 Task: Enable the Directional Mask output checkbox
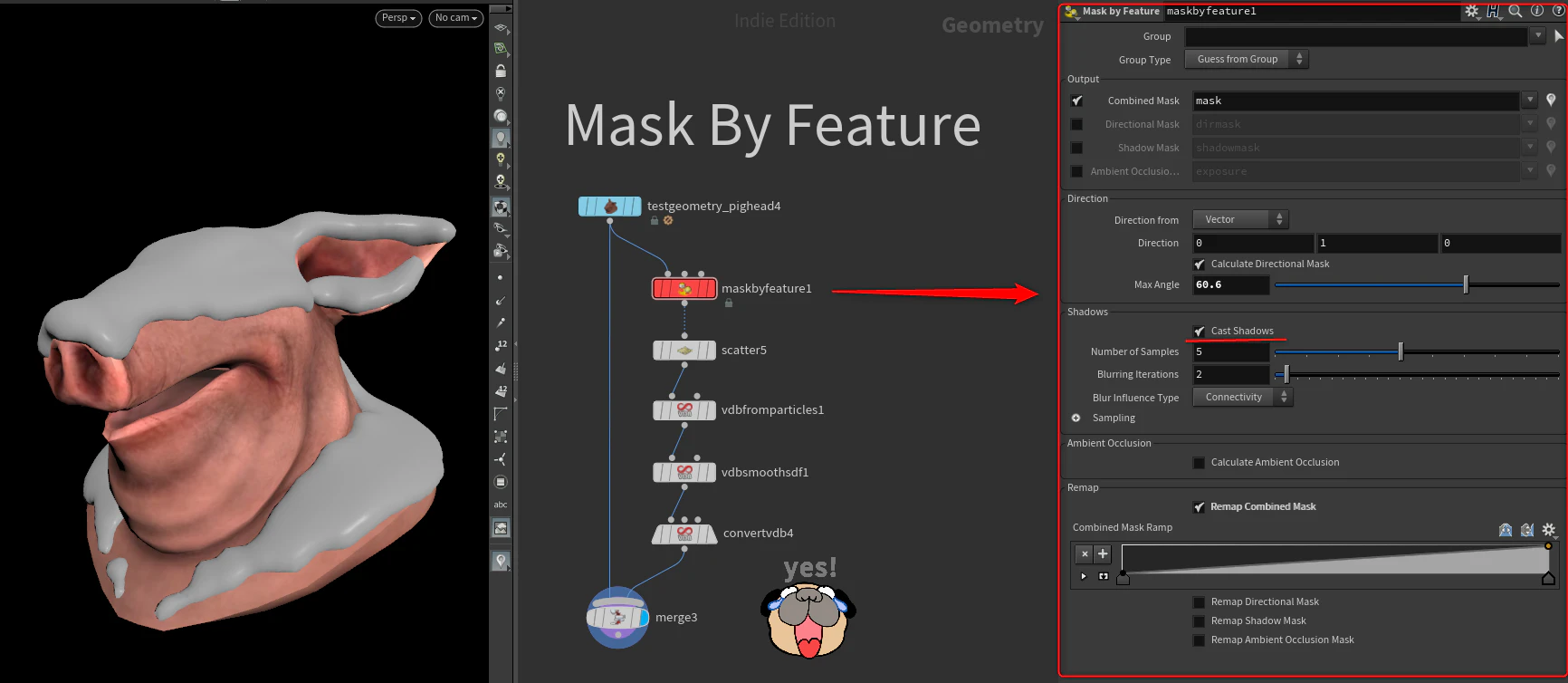1077,124
